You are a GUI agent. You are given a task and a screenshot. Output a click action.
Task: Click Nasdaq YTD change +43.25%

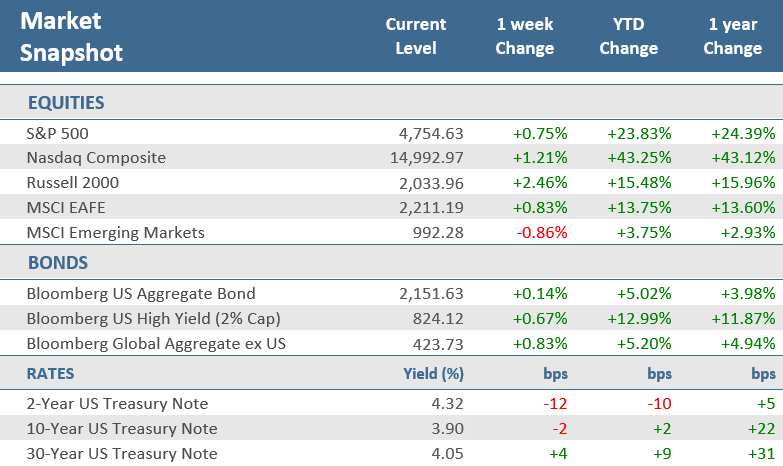639,158
